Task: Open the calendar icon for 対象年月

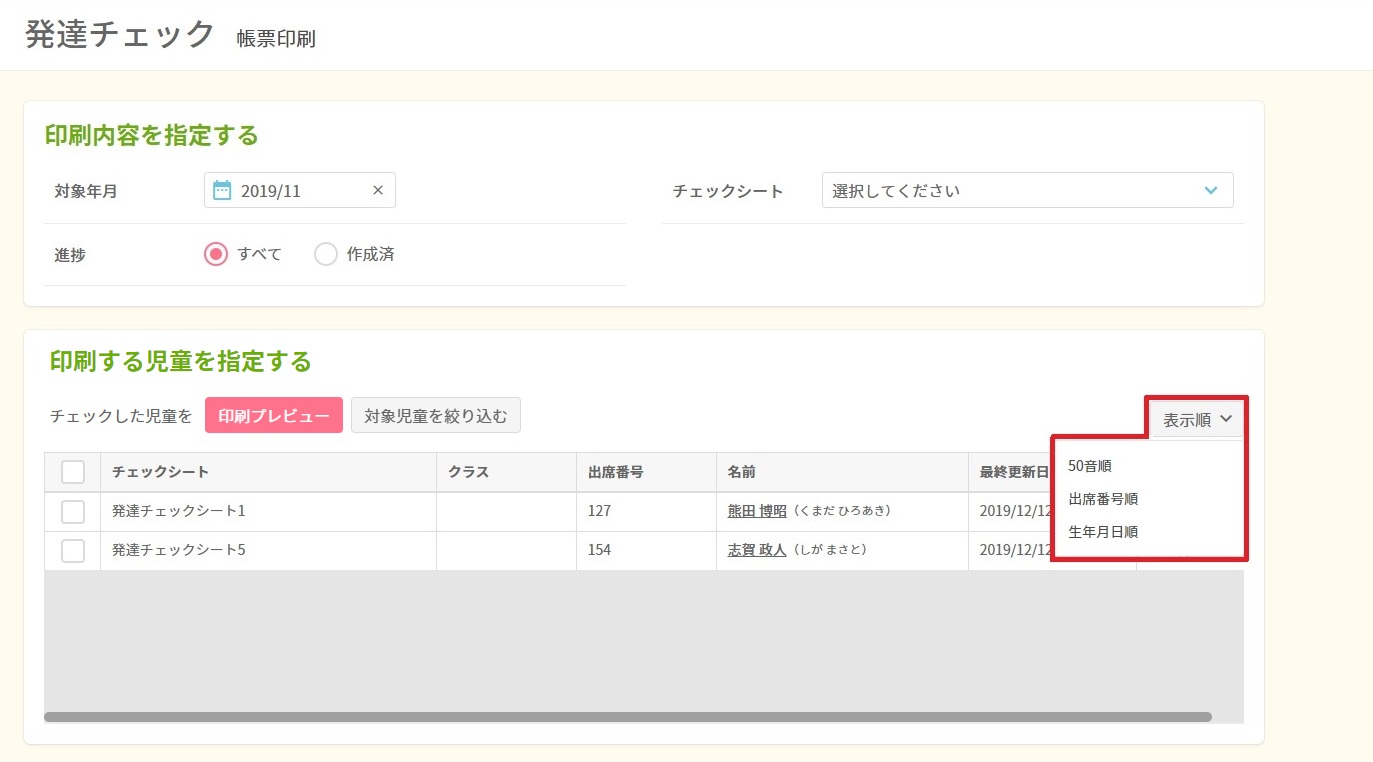Action: point(222,190)
